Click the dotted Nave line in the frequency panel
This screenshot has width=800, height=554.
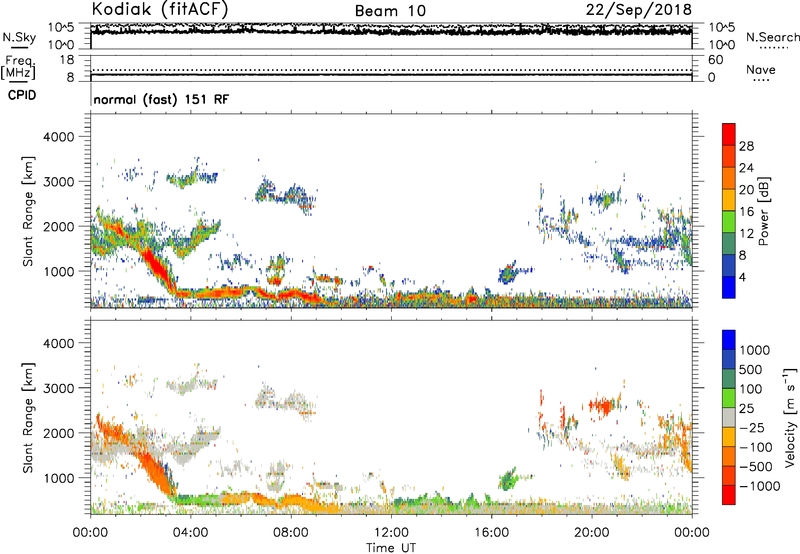tap(391, 70)
